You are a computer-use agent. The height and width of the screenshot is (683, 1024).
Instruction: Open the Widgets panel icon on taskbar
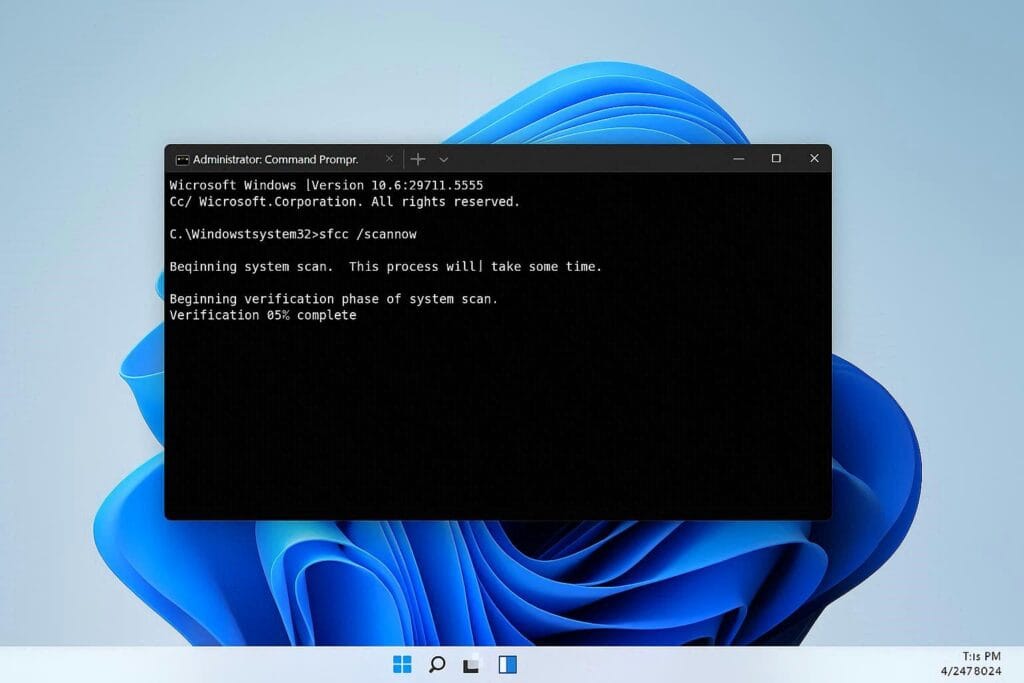pos(507,664)
